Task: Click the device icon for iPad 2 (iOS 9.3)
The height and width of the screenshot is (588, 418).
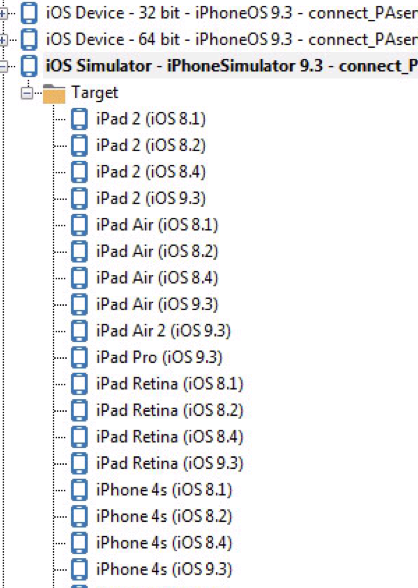Action: pos(79,198)
